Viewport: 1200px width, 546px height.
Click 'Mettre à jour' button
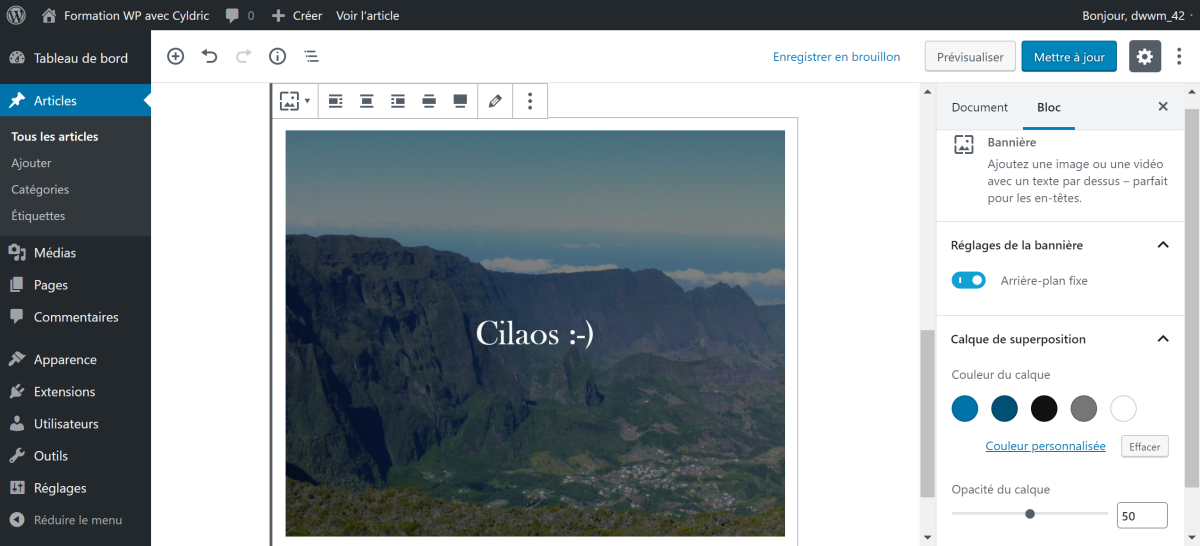pos(1069,57)
